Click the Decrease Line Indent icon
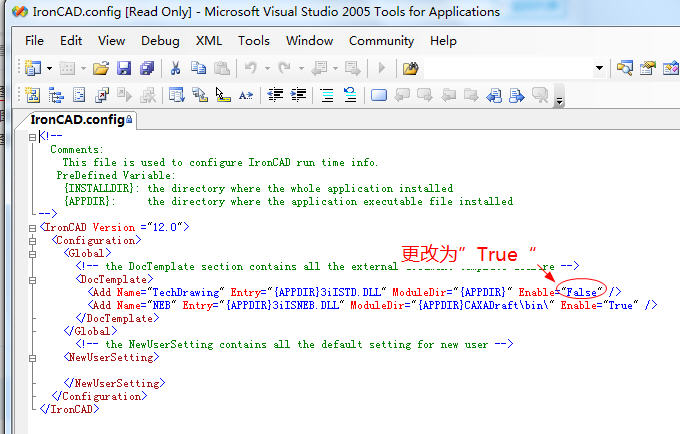This screenshot has height=434, width=680. (275, 95)
